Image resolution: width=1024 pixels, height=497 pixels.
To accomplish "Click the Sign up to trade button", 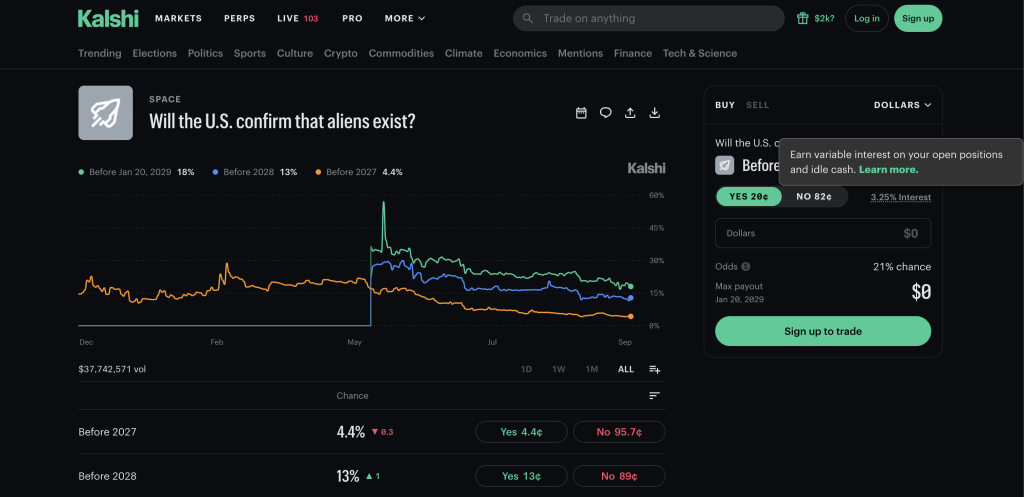I will (823, 331).
